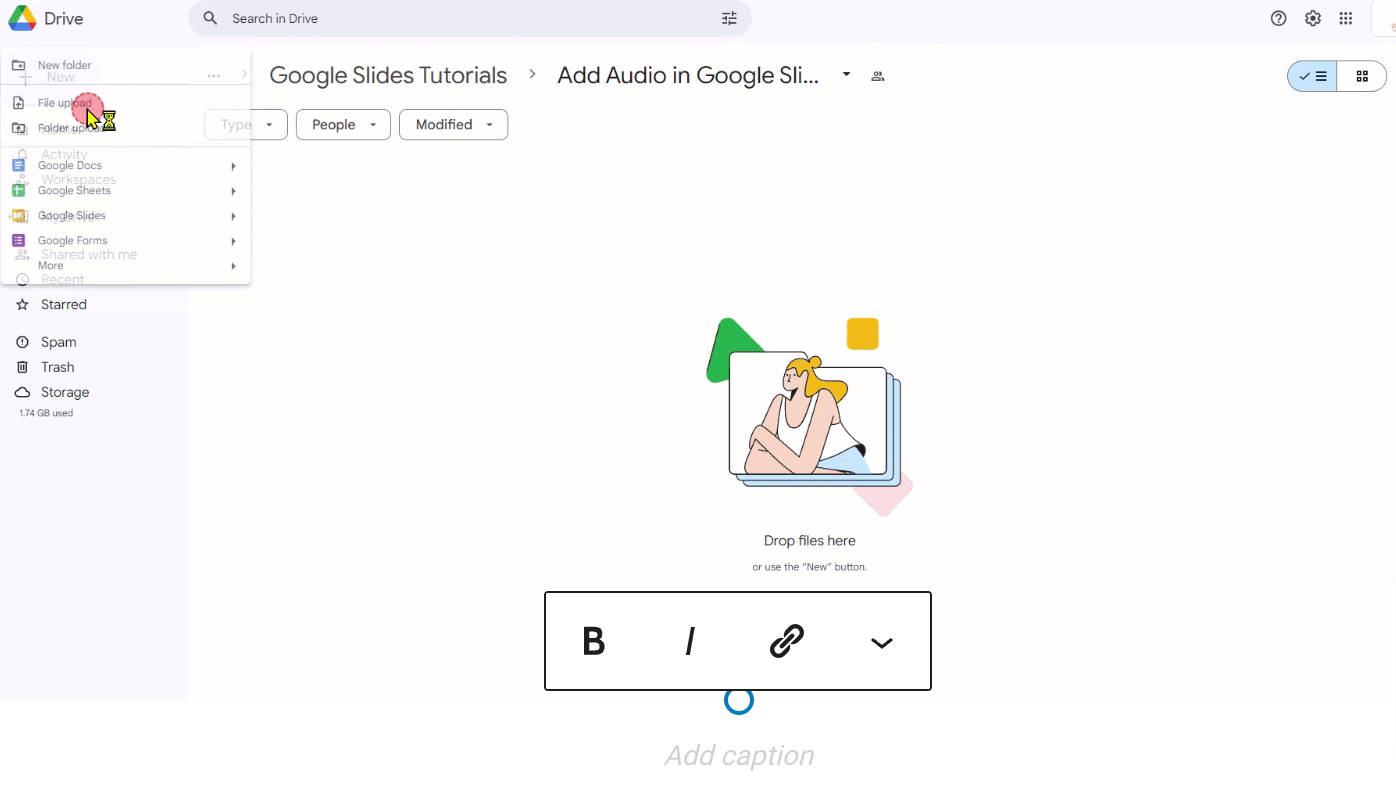Switch to grid view layout
Image resolution: width=1396 pixels, height=804 pixels.
coord(1362,75)
